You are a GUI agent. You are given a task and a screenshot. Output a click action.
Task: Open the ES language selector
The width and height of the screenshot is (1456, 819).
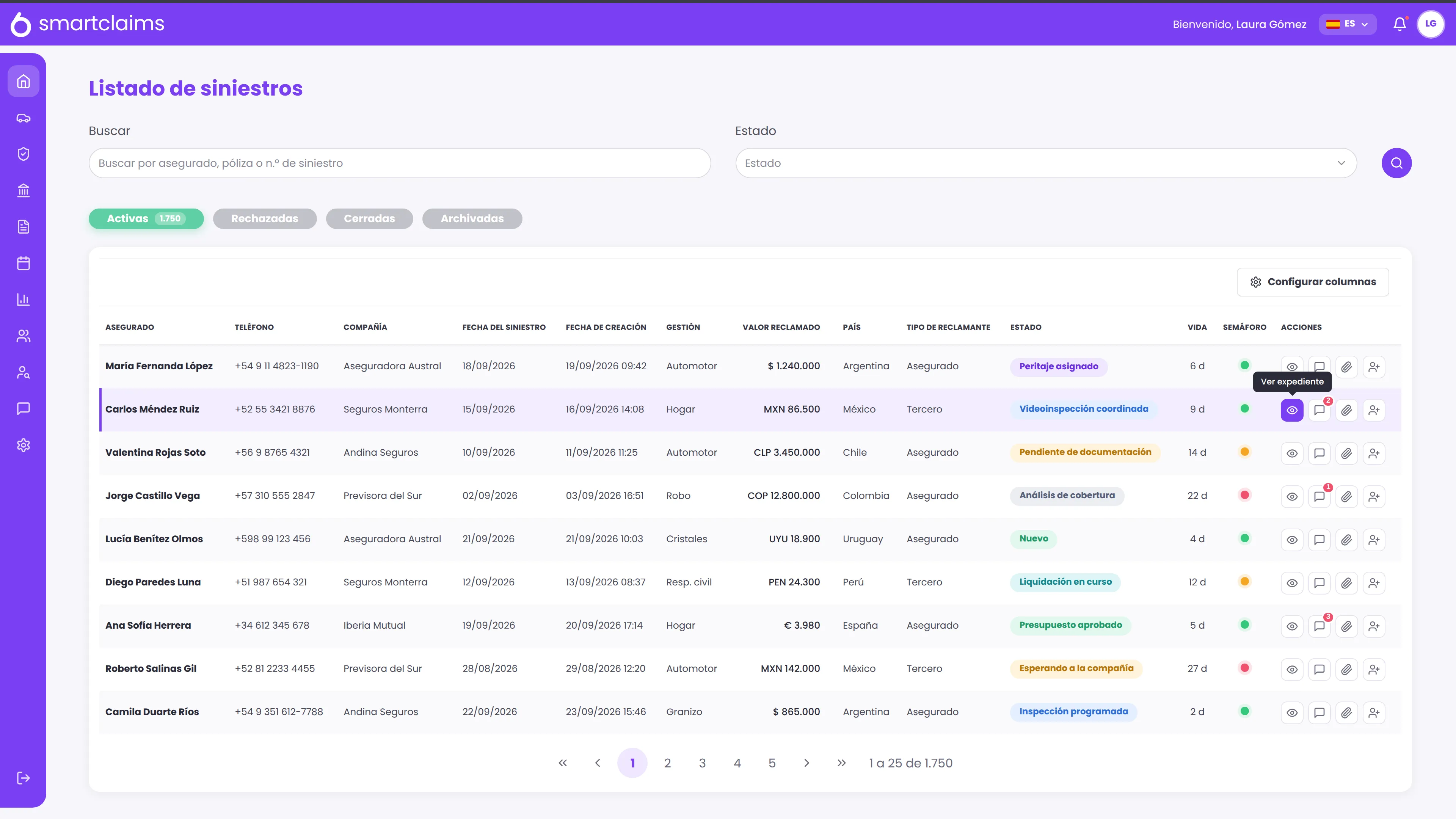point(1347,24)
